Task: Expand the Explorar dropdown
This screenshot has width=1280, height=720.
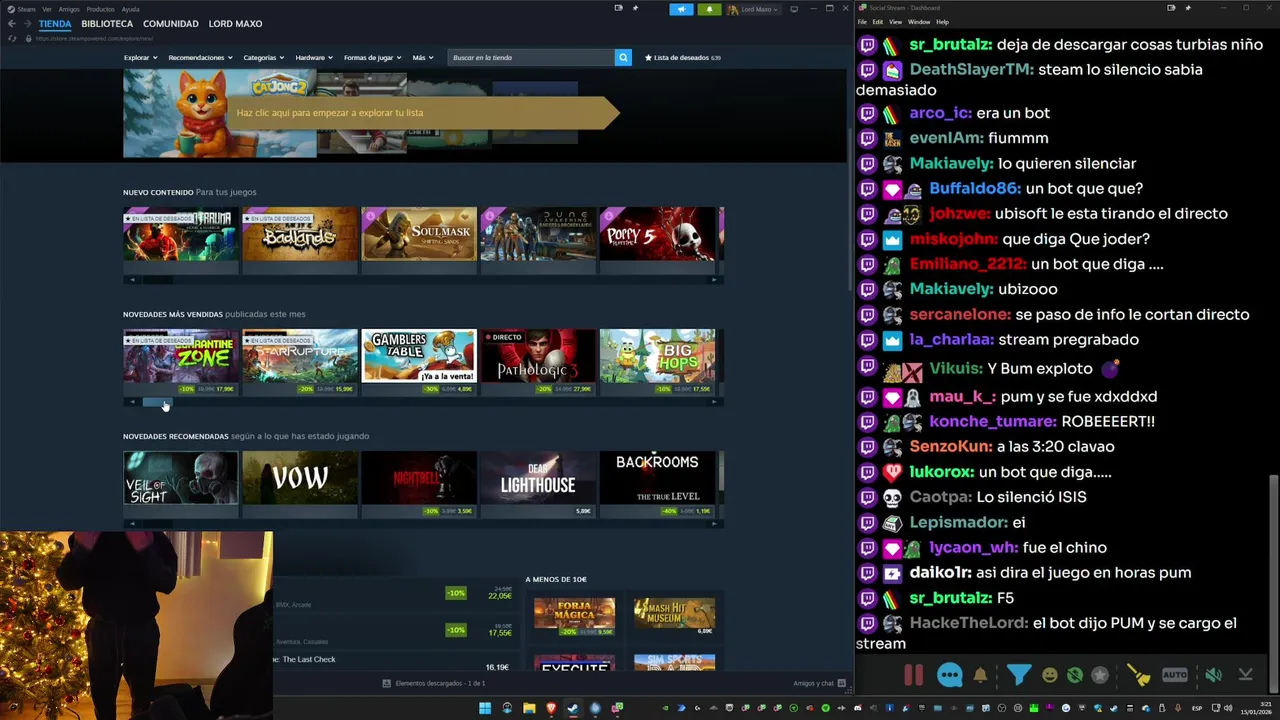Action: point(140,58)
